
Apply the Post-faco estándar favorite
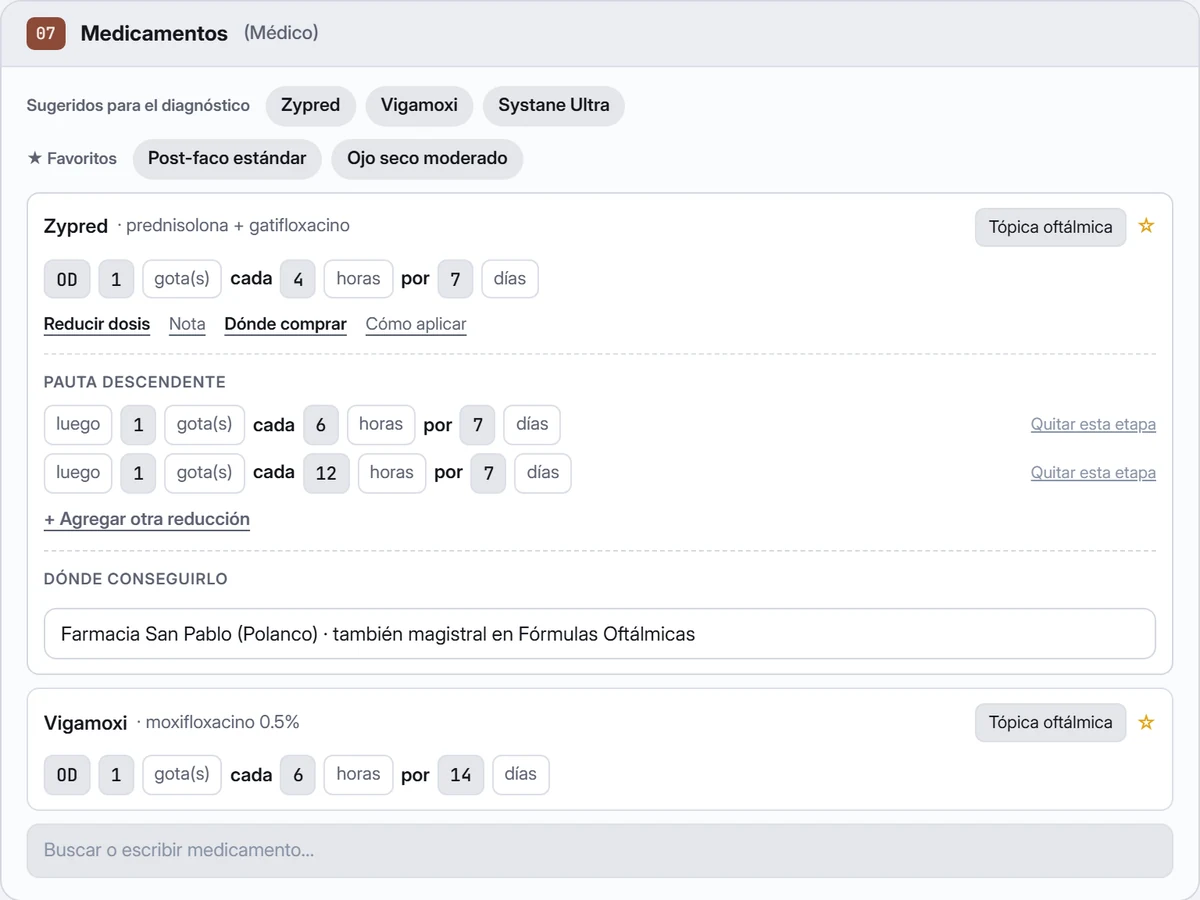click(x=227, y=159)
